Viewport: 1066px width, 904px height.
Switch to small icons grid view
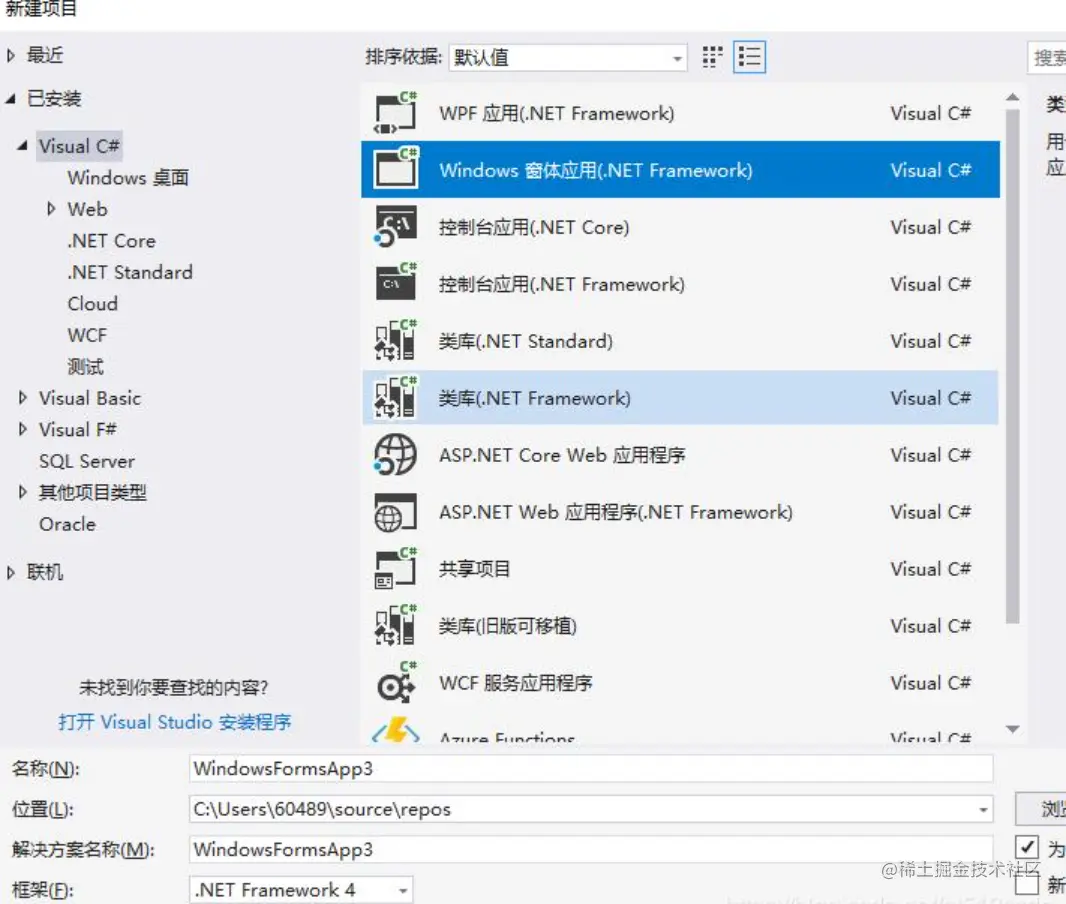[712, 57]
